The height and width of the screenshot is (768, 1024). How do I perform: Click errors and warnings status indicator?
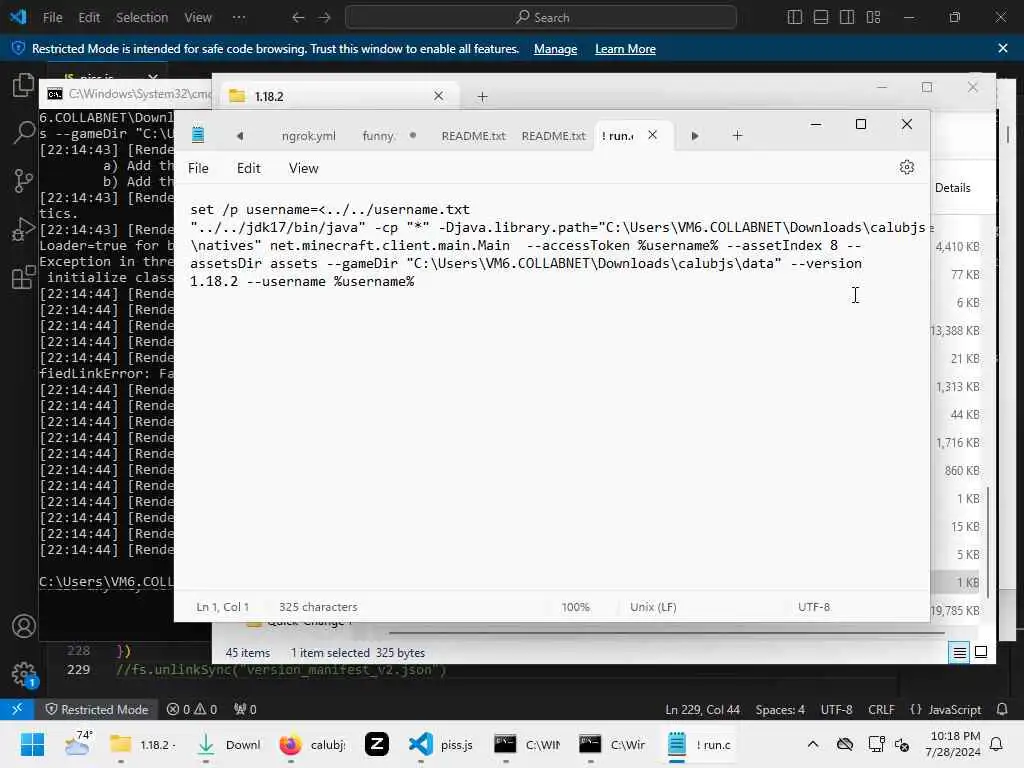coord(192,709)
